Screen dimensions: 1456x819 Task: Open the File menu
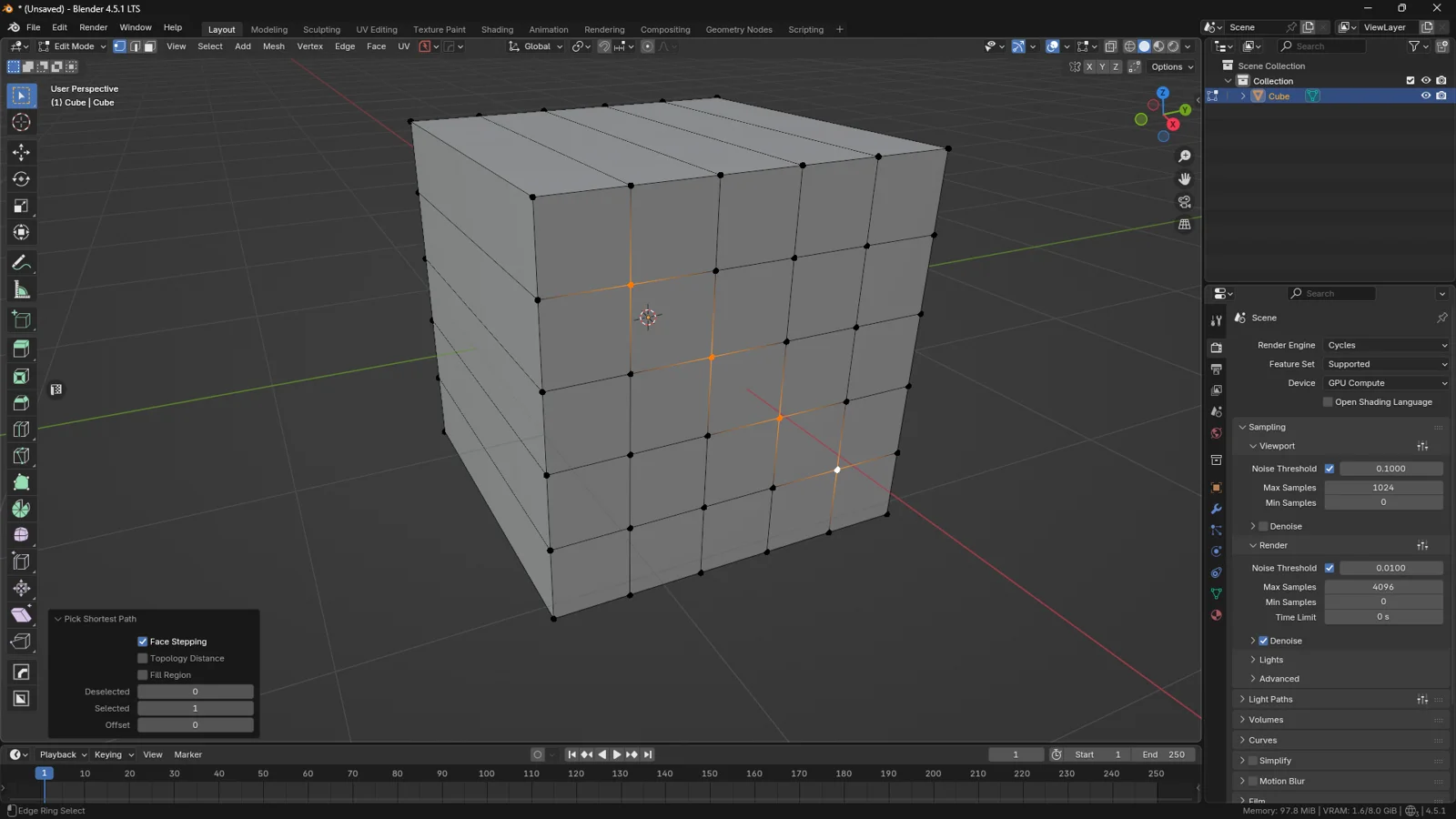[x=34, y=27]
